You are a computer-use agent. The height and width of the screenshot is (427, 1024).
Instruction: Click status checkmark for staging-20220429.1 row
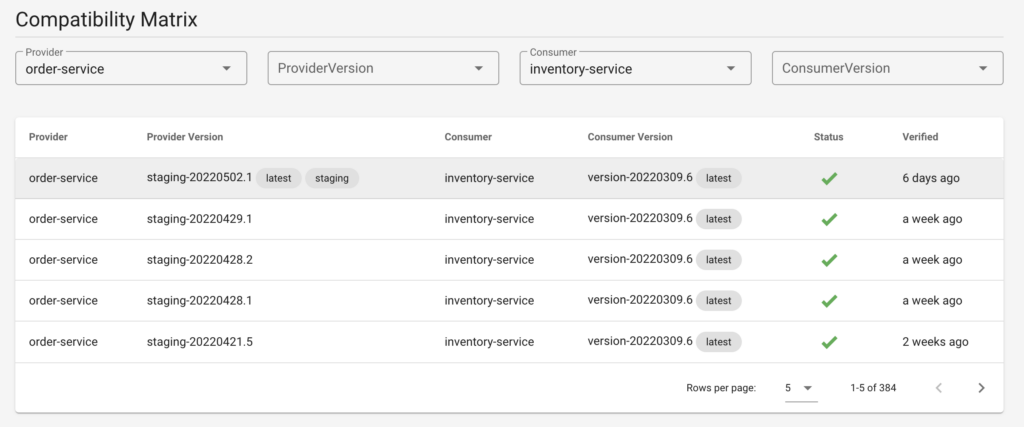[x=829, y=219]
